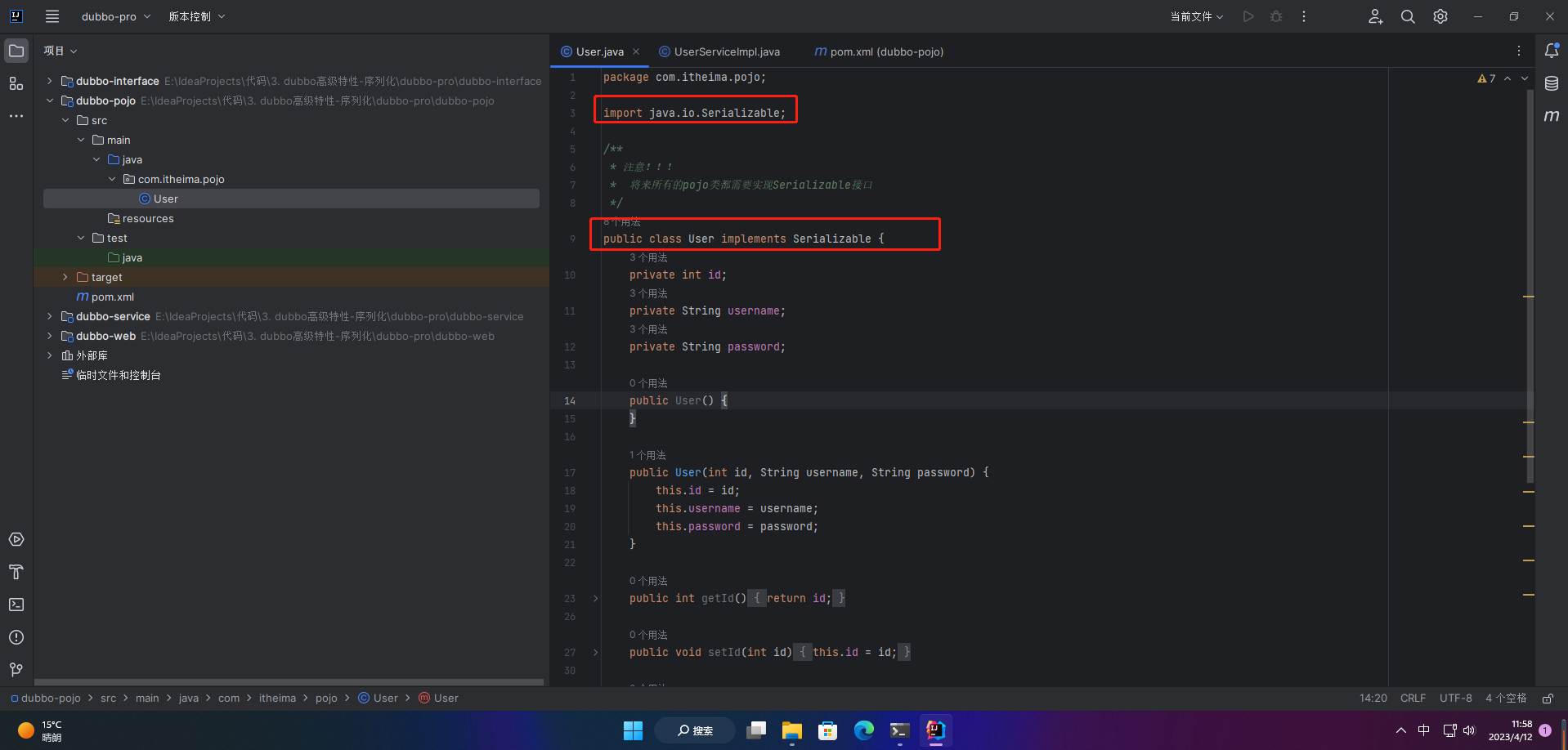Expand external libraries node
This screenshot has width=1568, height=750.
tap(50, 355)
